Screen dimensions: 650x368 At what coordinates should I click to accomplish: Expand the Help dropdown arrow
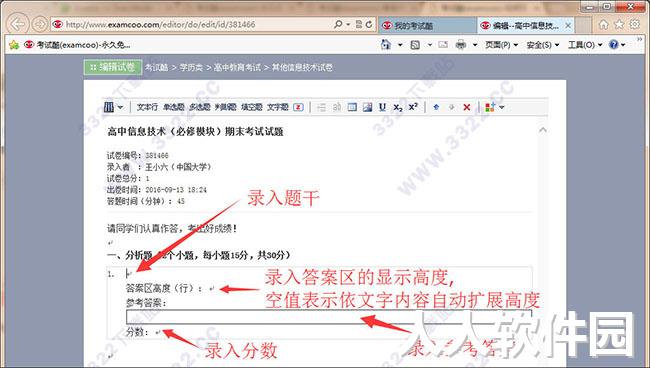[x=623, y=45]
